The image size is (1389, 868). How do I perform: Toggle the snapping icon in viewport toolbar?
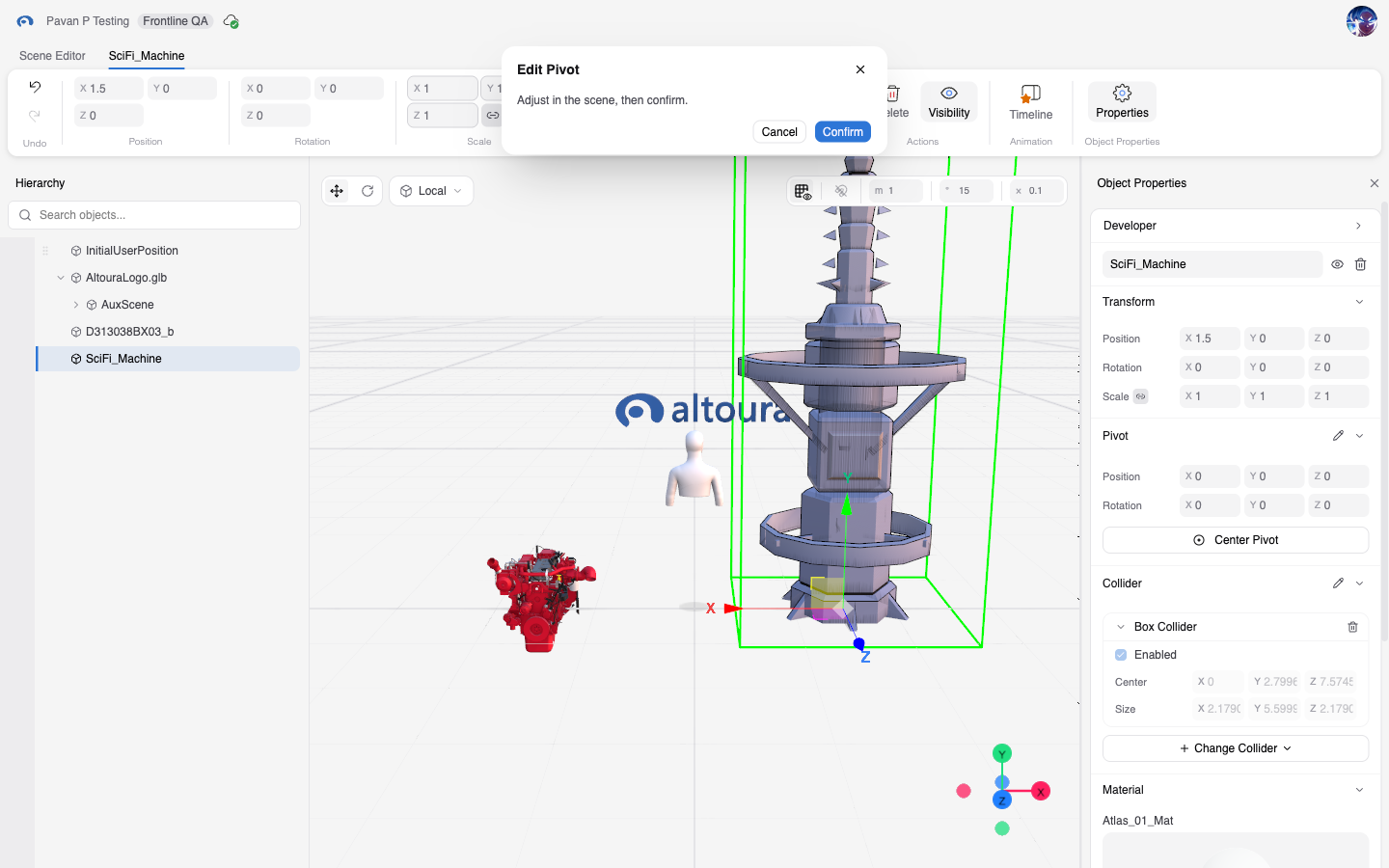pyautogui.click(x=841, y=191)
